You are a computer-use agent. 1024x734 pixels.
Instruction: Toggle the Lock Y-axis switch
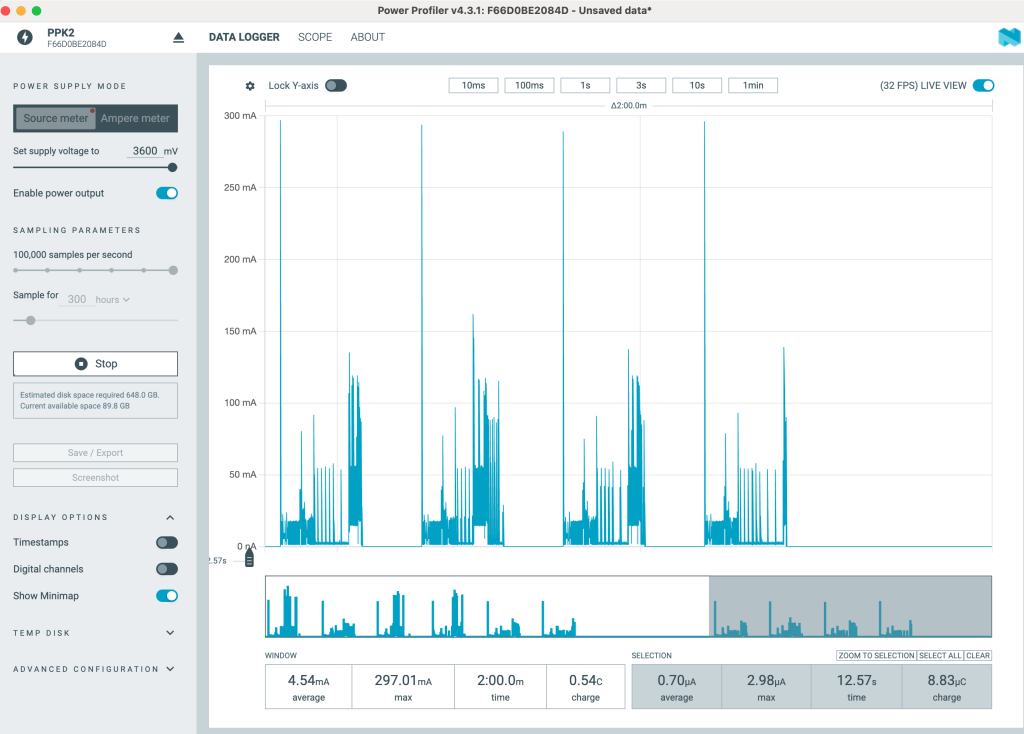(336, 86)
